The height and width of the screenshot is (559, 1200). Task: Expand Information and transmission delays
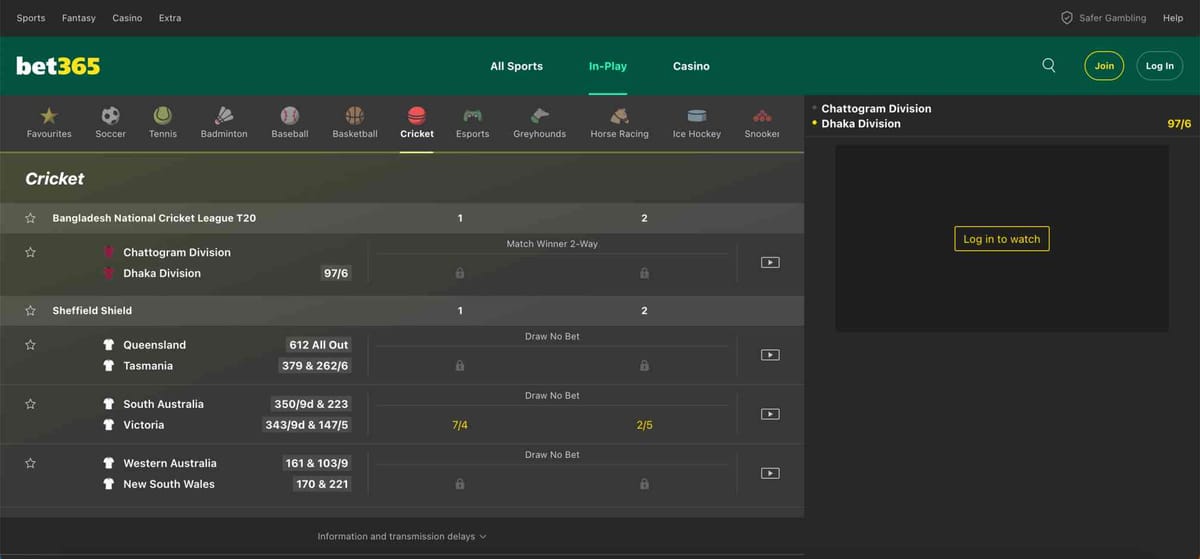coord(402,536)
